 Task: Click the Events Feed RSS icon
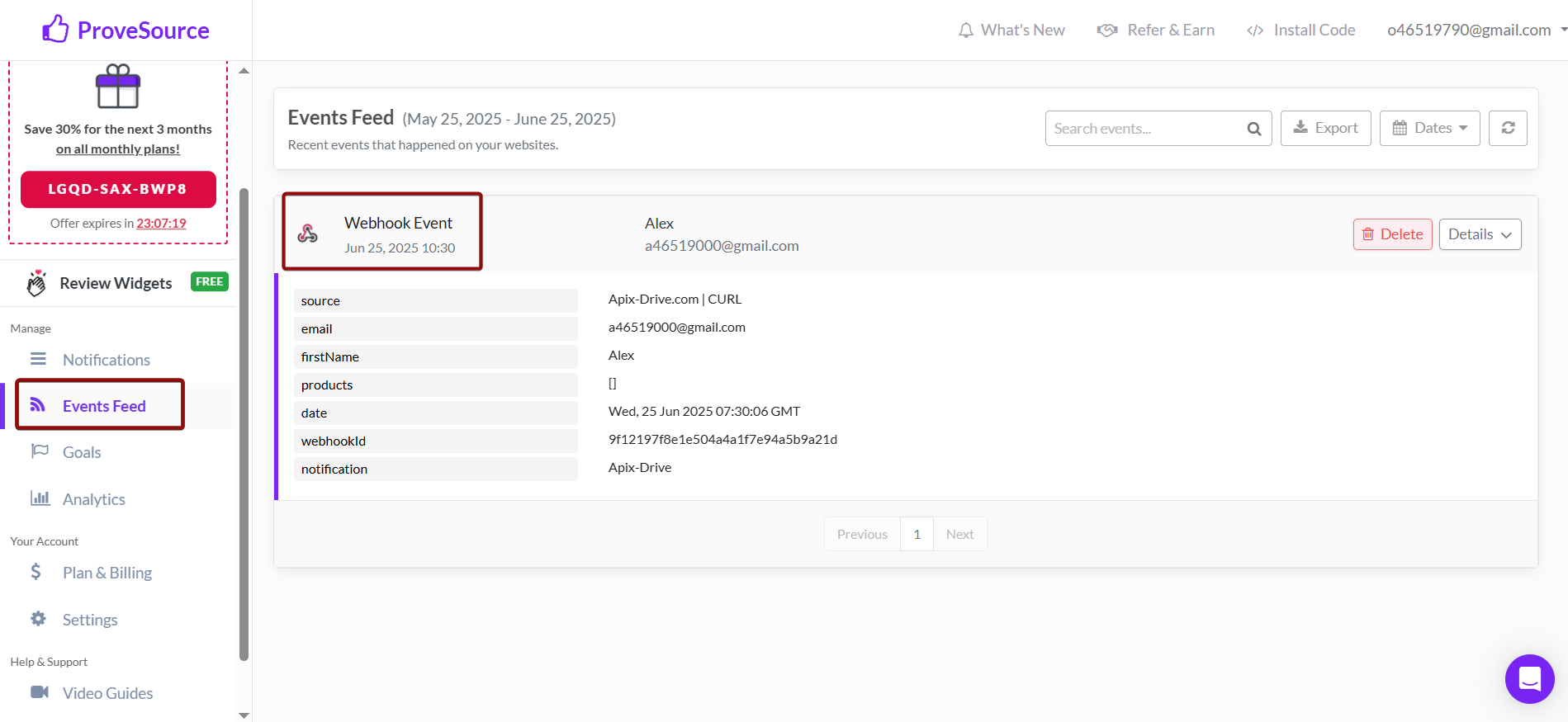[x=38, y=404]
